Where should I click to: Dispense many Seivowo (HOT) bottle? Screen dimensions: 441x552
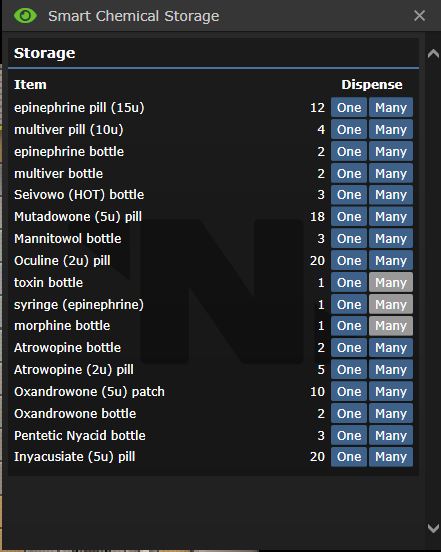pyautogui.click(x=391, y=195)
